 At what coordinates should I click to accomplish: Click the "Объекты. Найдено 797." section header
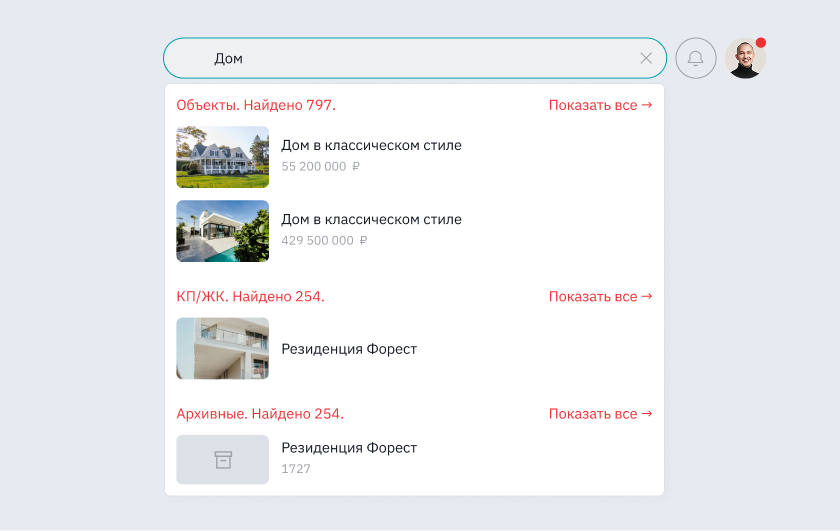[x=256, y=105]
